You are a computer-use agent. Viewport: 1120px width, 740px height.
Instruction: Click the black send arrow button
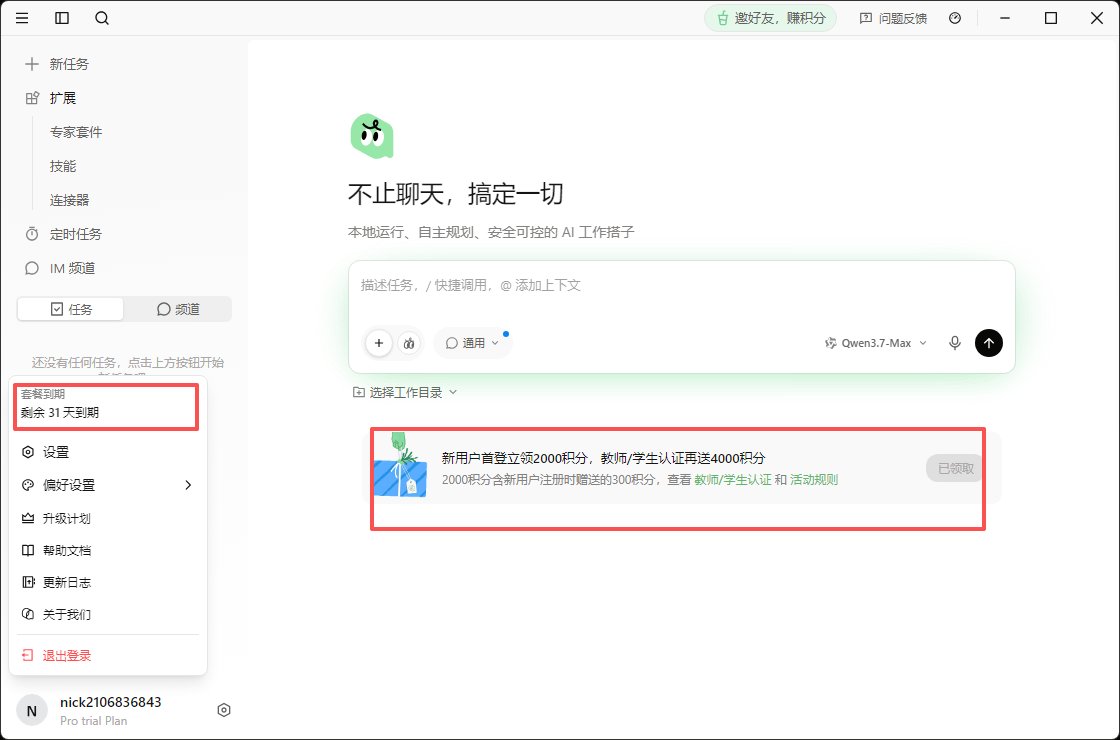point(989,343)
